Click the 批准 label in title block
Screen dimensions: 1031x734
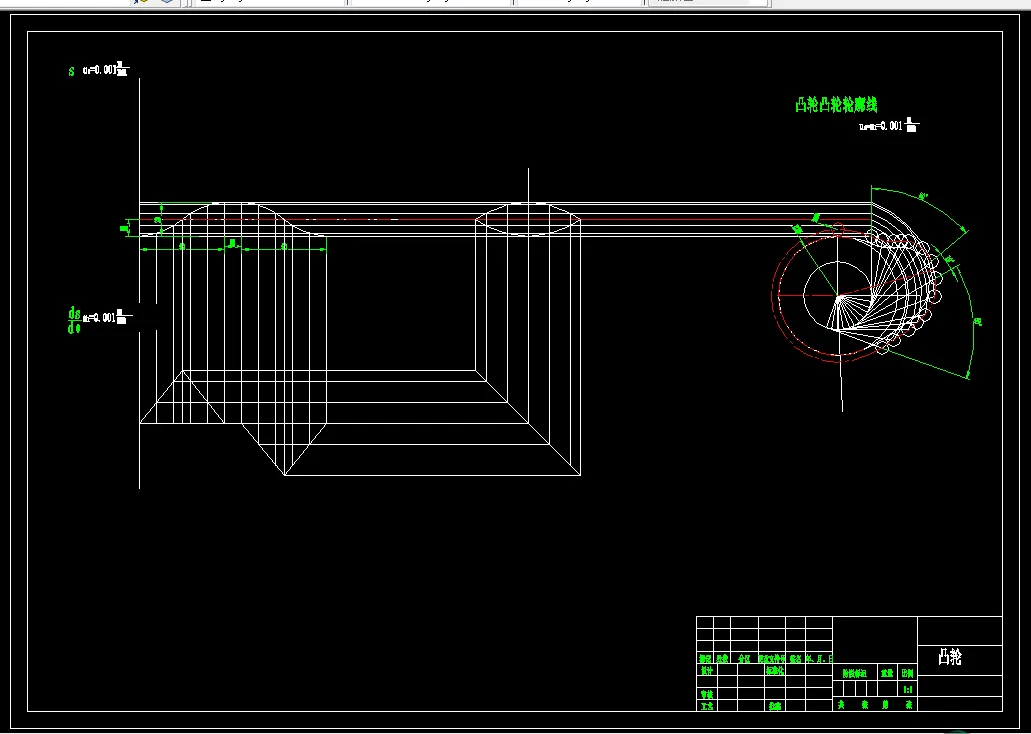click(775, 706)
